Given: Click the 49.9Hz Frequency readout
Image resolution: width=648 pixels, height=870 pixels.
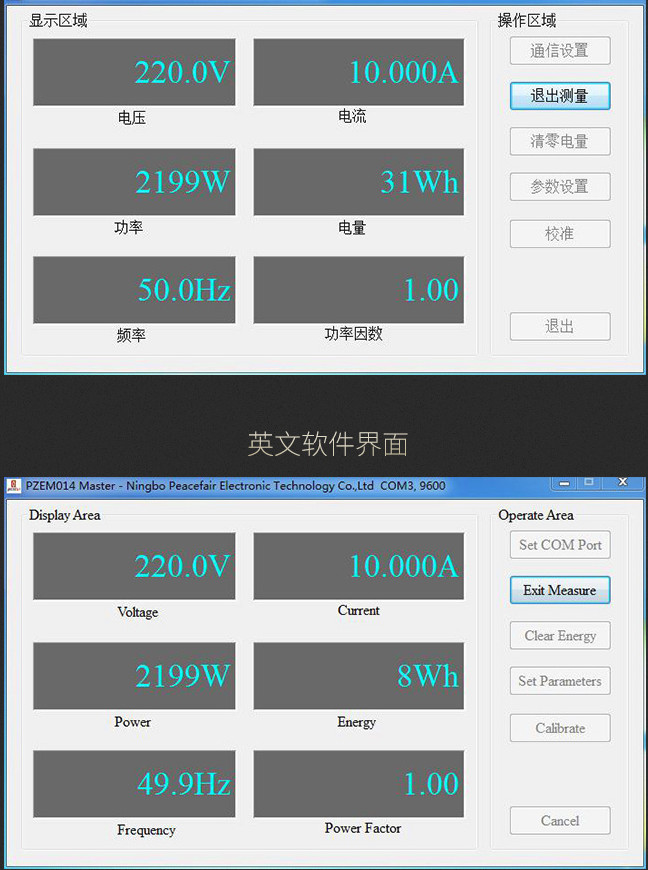Looking at the screenshot, I should click(x=134, y=784).
